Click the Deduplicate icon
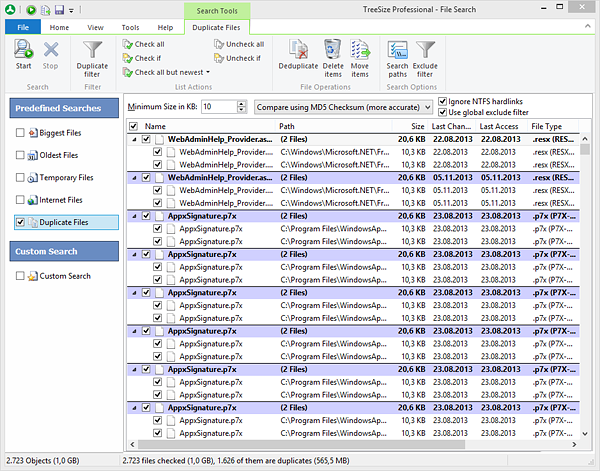Viewport: 600px width, 471px height. [298, 50]
